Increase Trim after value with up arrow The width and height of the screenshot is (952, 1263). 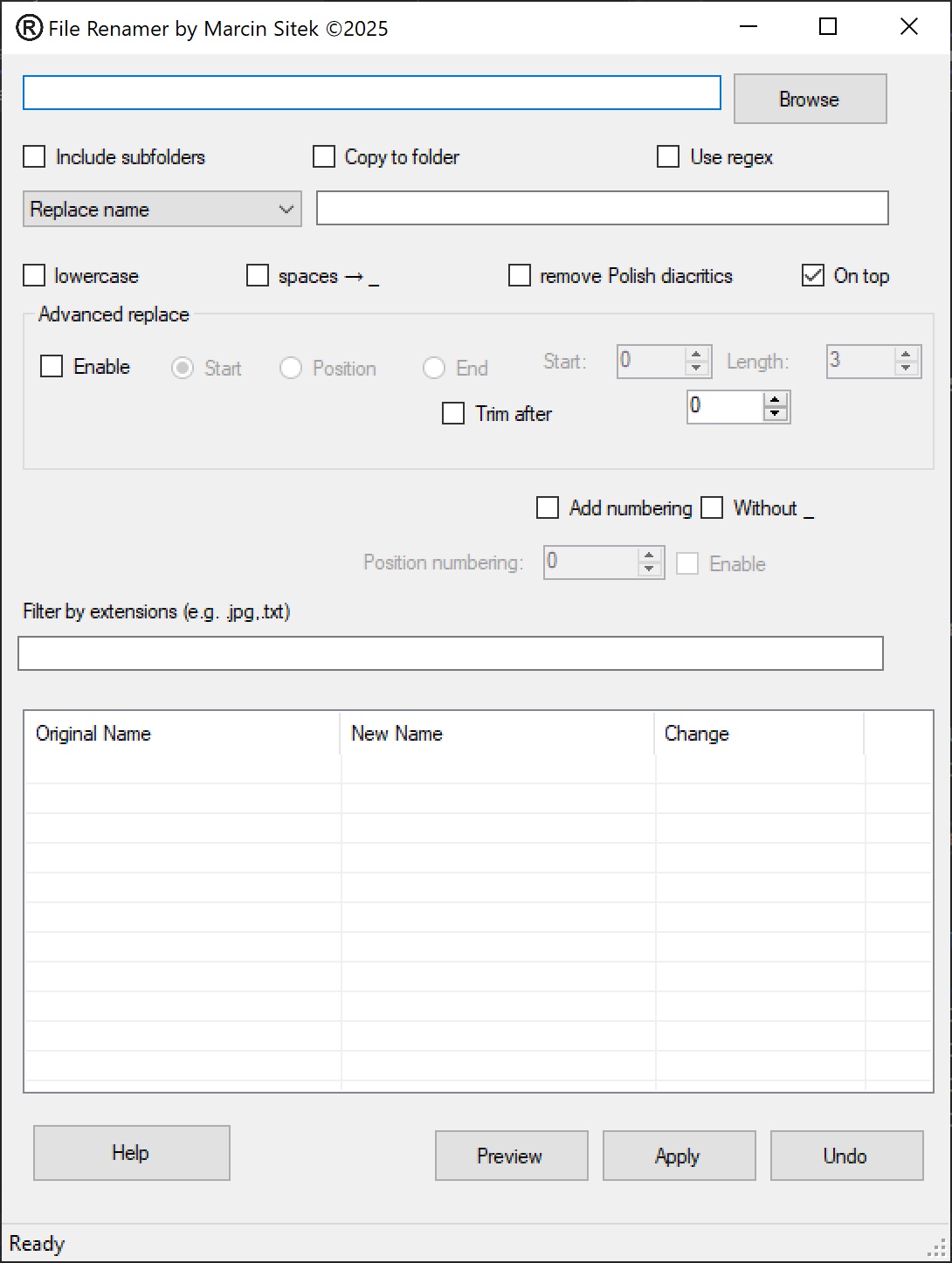(x=775, y=399)
